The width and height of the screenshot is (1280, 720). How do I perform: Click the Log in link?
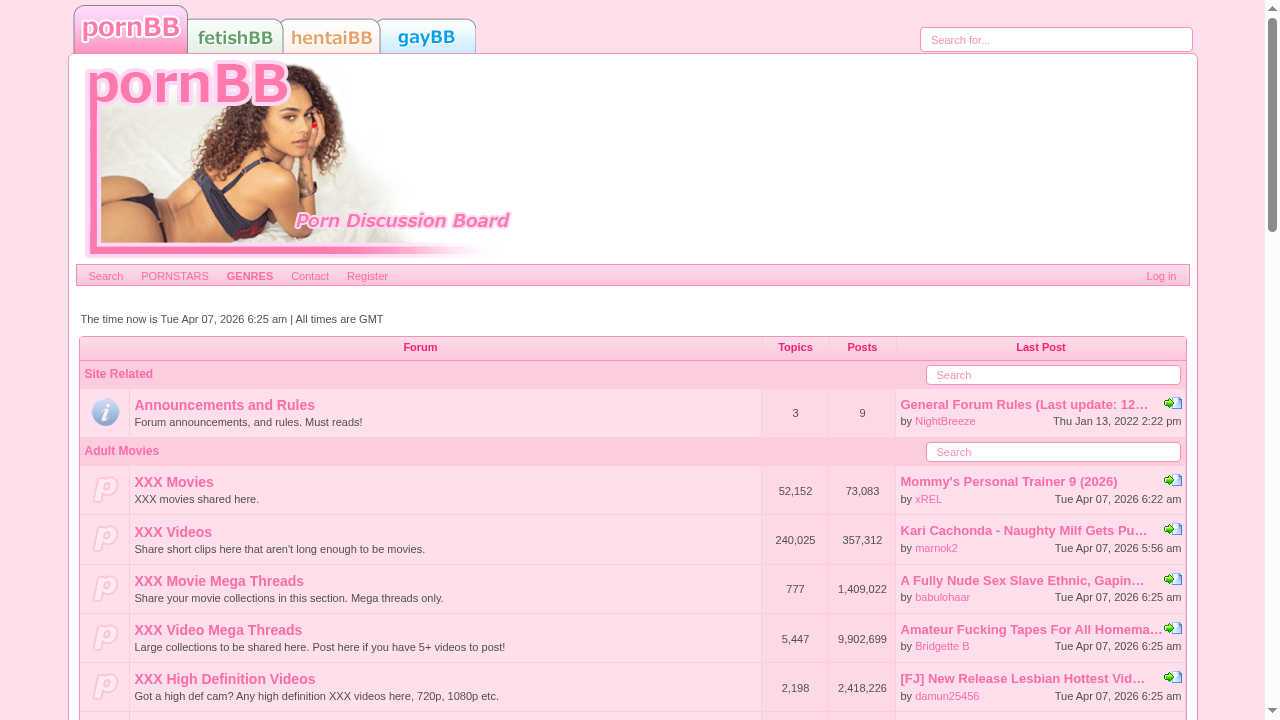(x=1160, y=276)
